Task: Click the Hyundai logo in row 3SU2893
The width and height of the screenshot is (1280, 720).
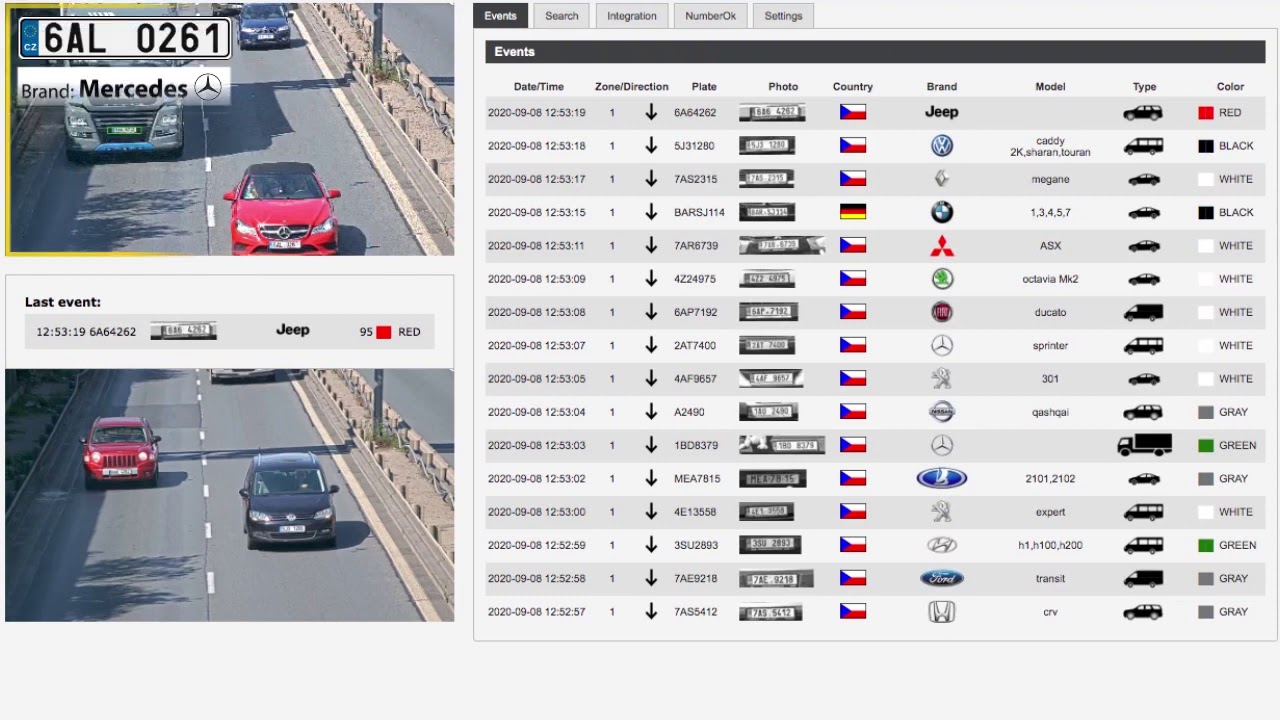Action: 942,545
